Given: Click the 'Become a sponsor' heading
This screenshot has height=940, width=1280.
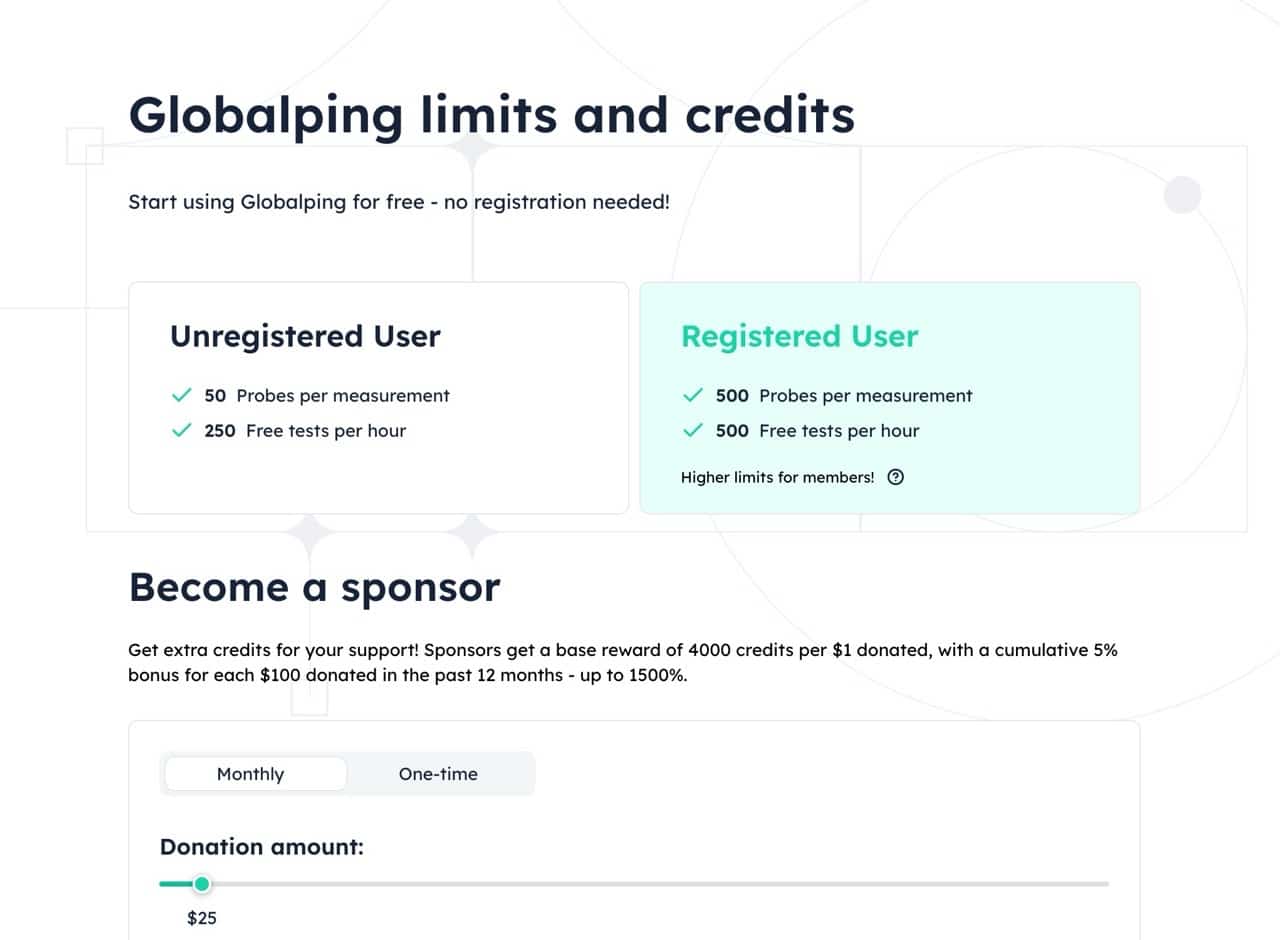Looking at the screenshot, I should tap(314, 586).
